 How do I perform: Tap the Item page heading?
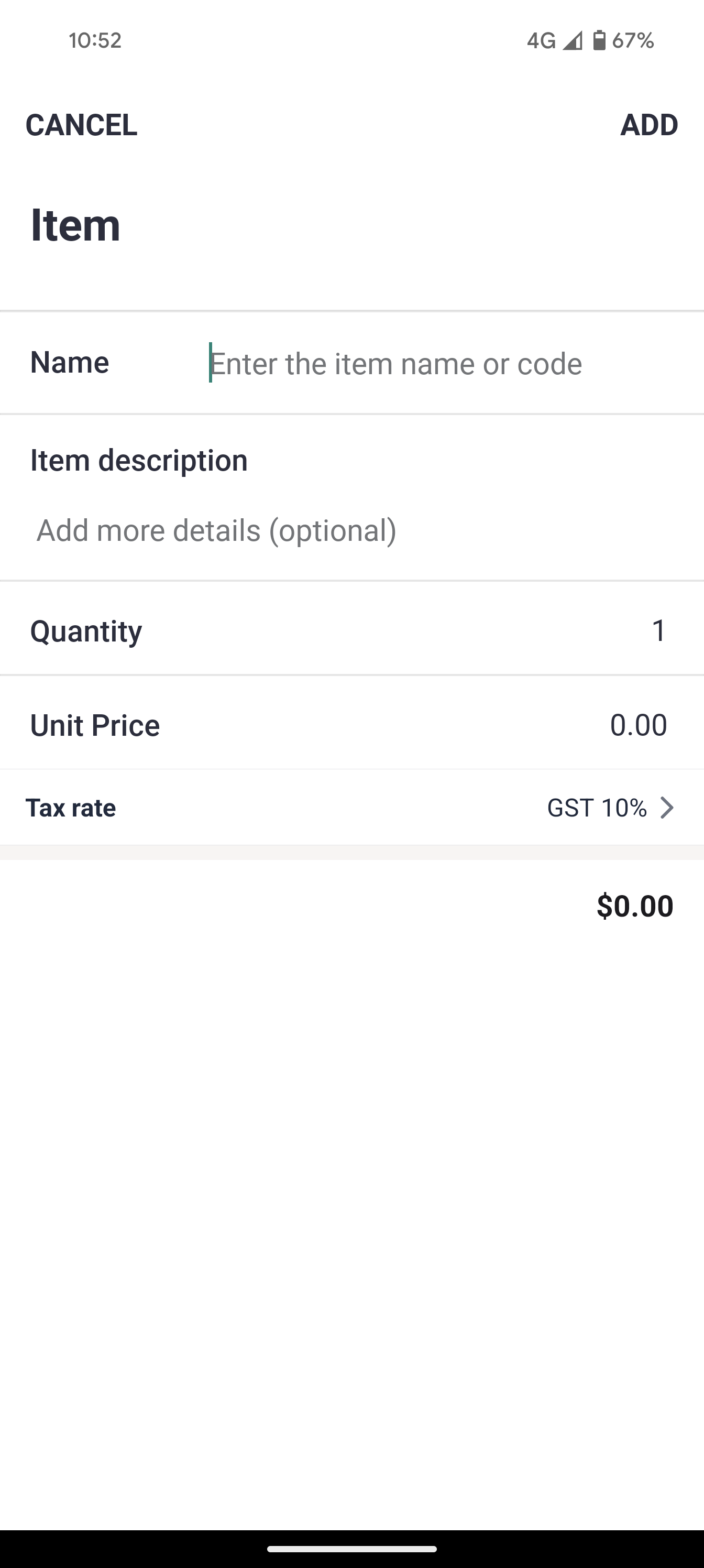(x=75, y=225)
